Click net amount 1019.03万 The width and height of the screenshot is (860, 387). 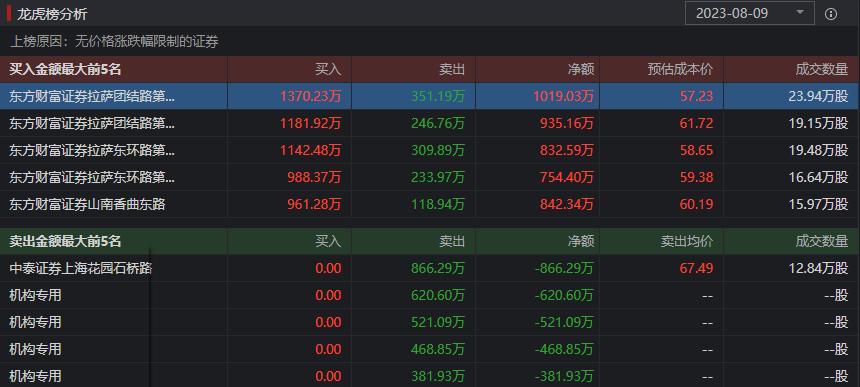coord(563,96)
